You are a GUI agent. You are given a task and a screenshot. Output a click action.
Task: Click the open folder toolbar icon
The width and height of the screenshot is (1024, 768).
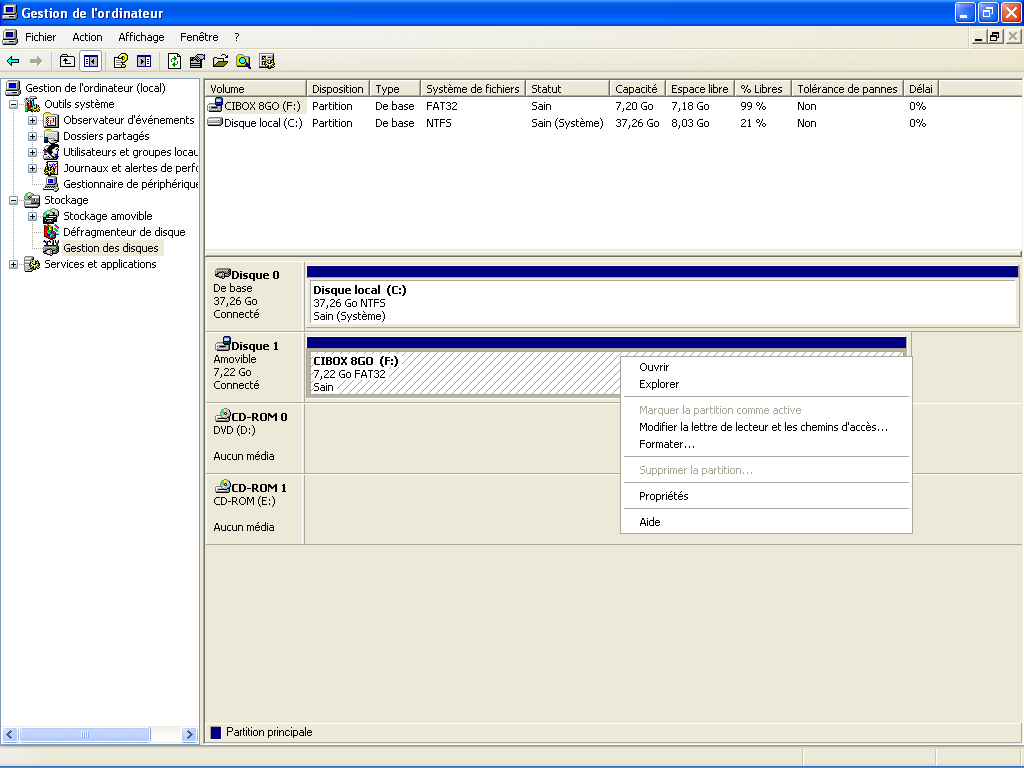tap(220, 61)
